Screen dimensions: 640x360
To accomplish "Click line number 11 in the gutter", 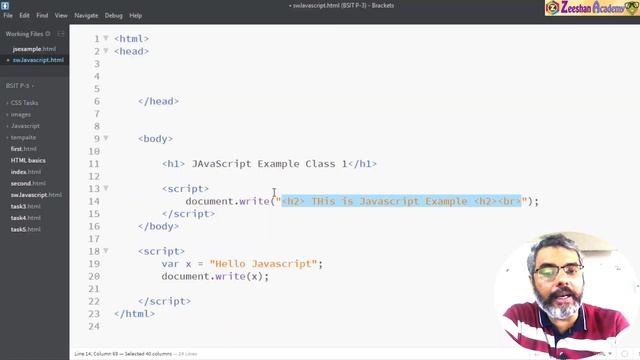I will [94, 164].
